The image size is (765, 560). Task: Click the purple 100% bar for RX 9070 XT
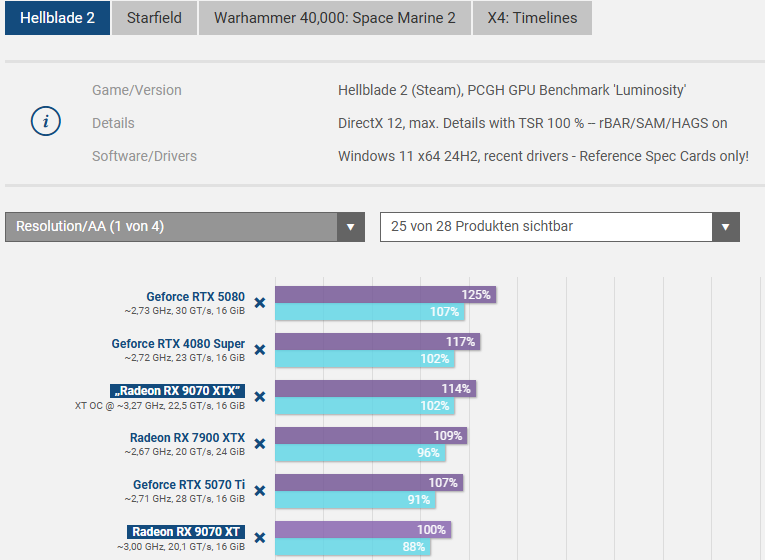click(363, 530)
